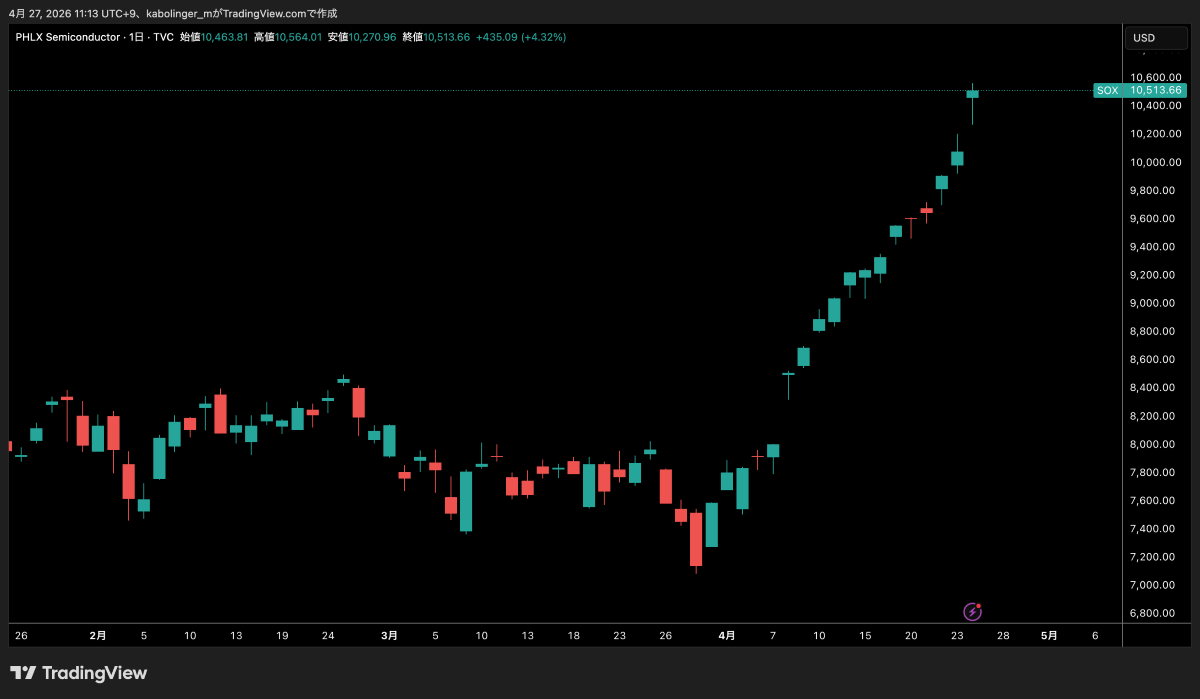Click the 終値10,513.66 close value in legend
The height and width of the screenshot is (699, 1200).
pyautogui.click(x=436, y=37)
